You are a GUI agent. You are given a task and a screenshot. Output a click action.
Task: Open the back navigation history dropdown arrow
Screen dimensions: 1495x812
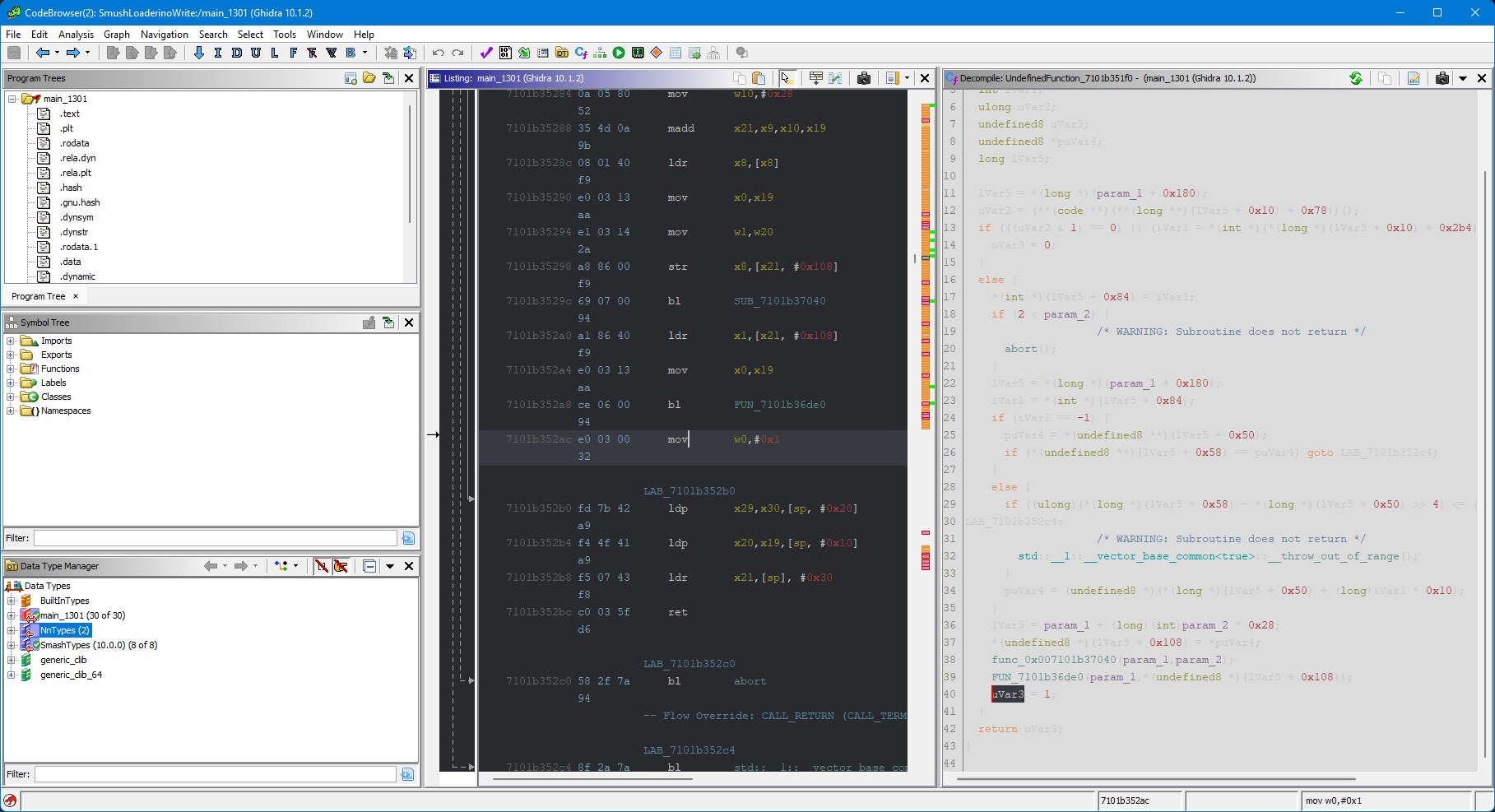[x=57, y=53]
